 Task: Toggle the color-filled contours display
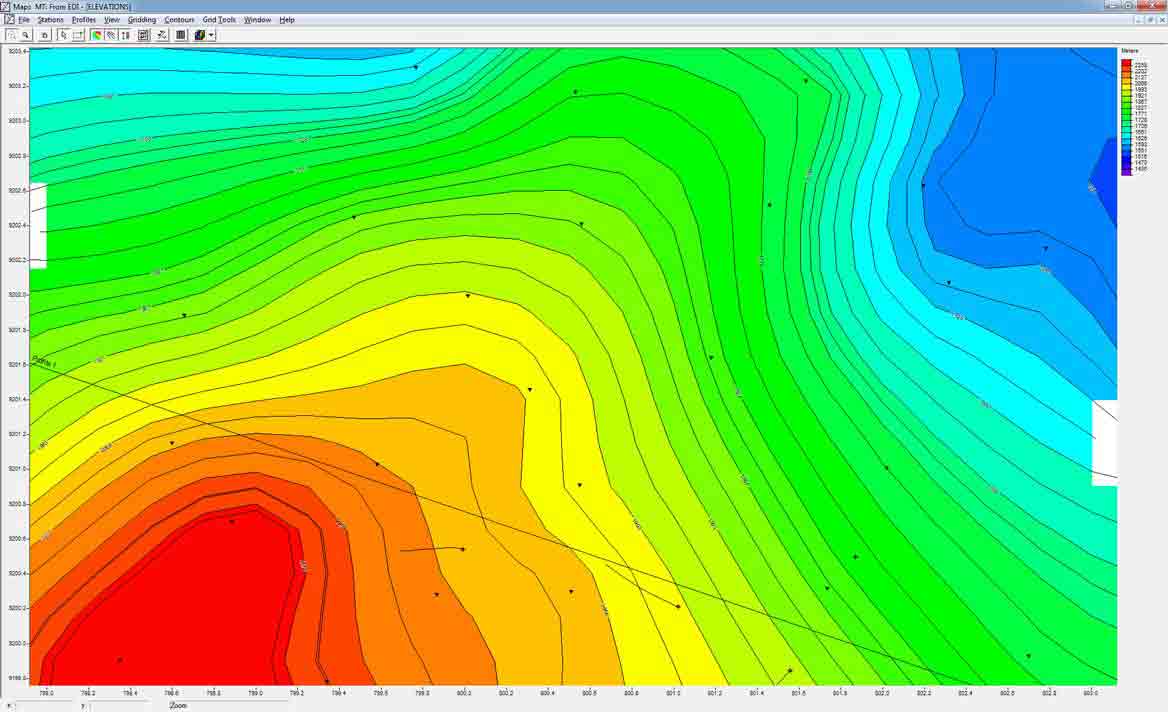[x=97, y=35]
